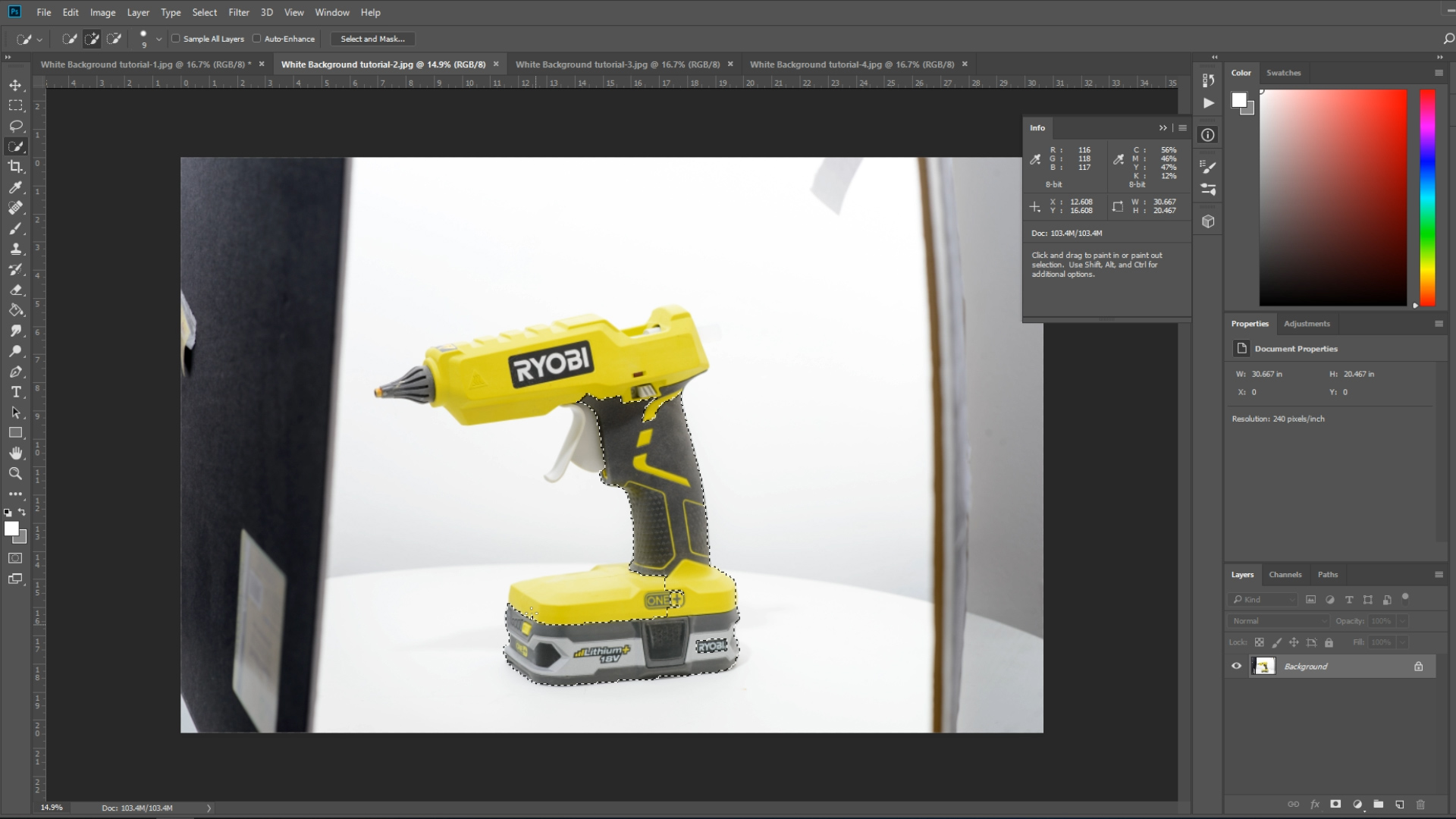Open the Select menu
The height and width of the screenshot is (819, 1456).
click(204, 12)
